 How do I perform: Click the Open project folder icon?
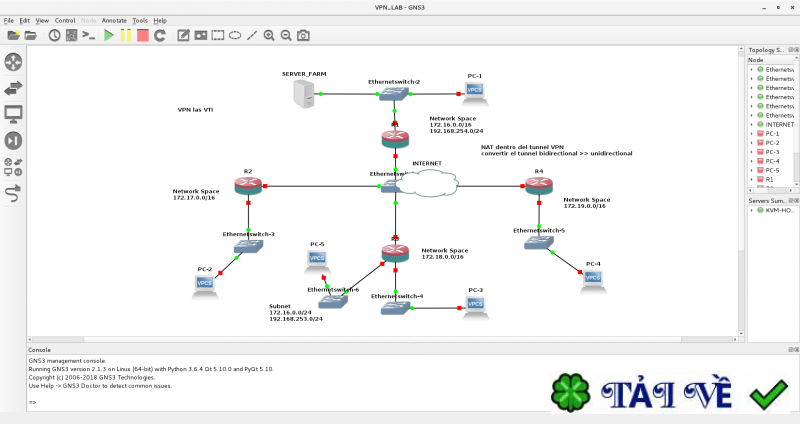click(x=31, y=35)
